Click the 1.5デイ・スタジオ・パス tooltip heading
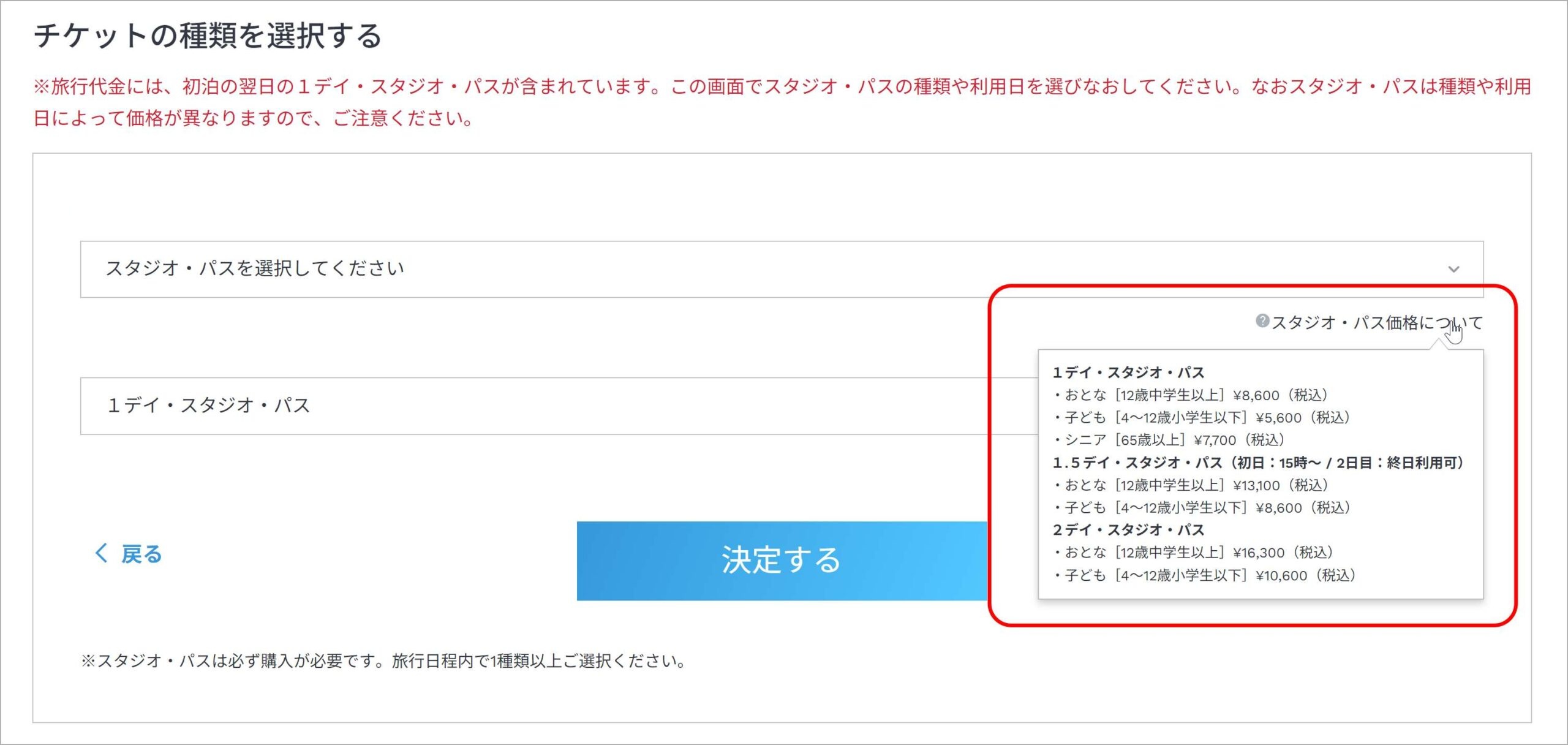Image resolution: width=1568 pixels, height=745 pixels. click(1258, 463)
